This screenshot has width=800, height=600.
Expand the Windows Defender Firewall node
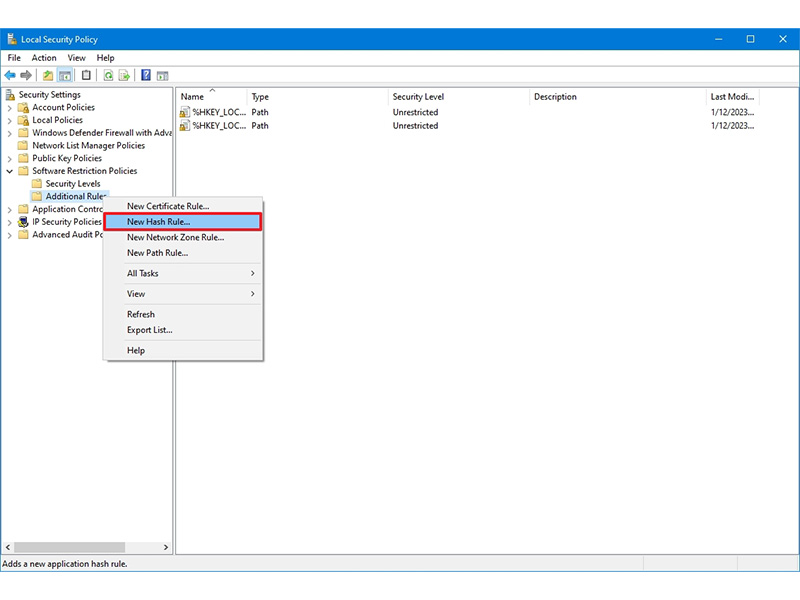9,133
